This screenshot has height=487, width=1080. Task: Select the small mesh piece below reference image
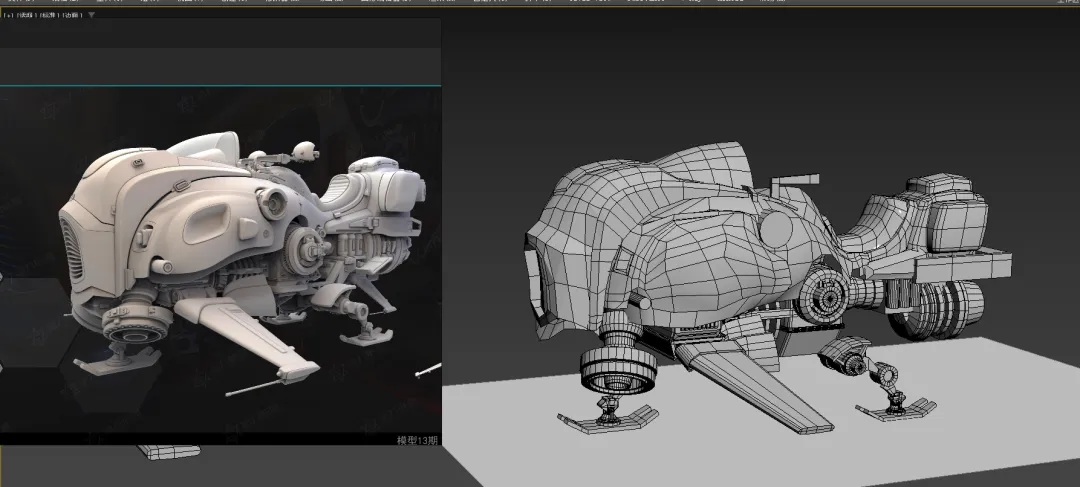coord(168,453)
